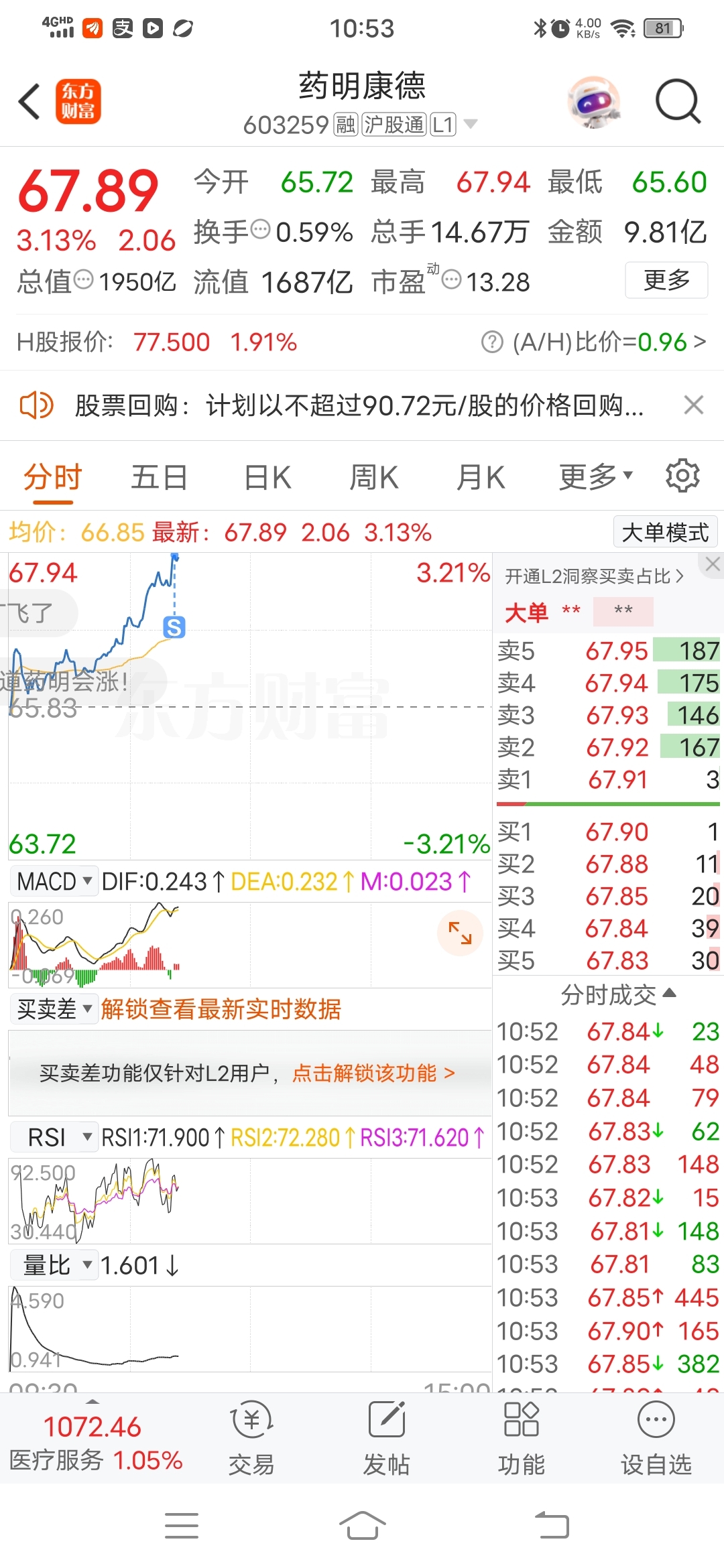Tap the info icon beside 换手
This screenshot has height=1568, width=724.
(260, 229)
